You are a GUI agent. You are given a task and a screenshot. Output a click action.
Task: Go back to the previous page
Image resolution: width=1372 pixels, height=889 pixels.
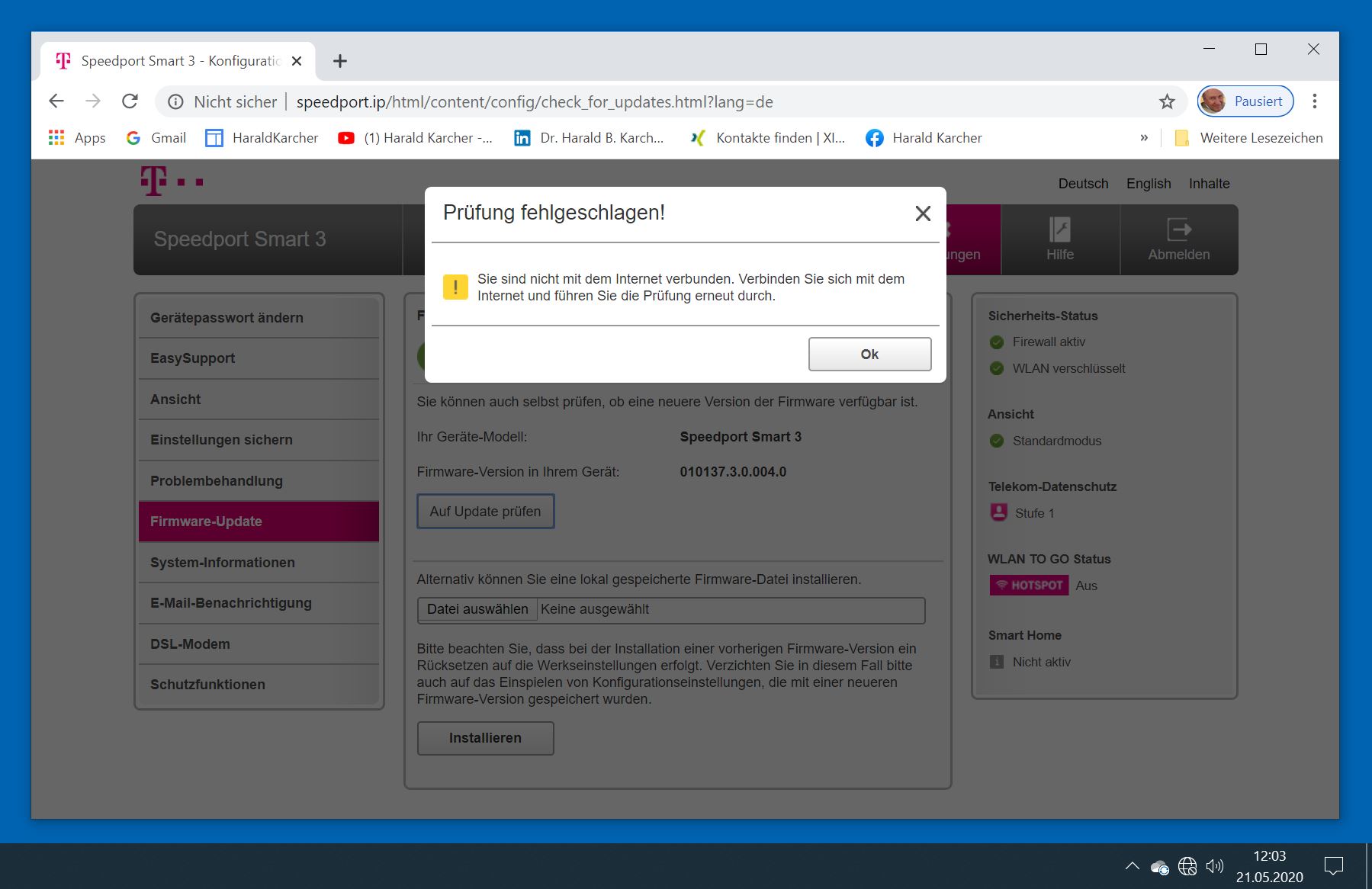click(x=56, y=101)
